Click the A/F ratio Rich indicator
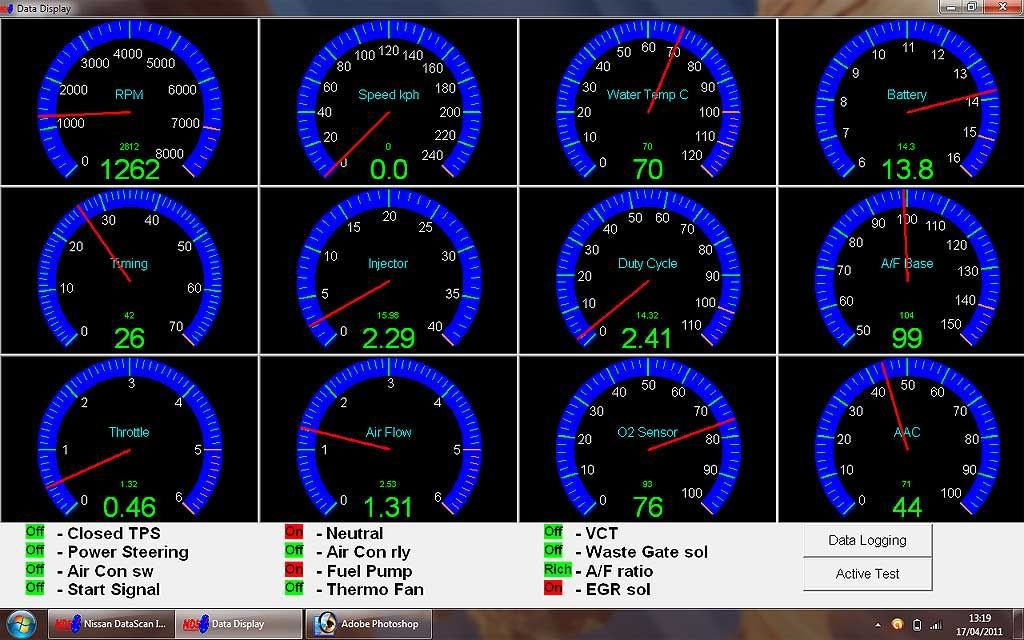The height and width of the screenshot is (640, 1024). pyautogui.click(x=557, y=570)
